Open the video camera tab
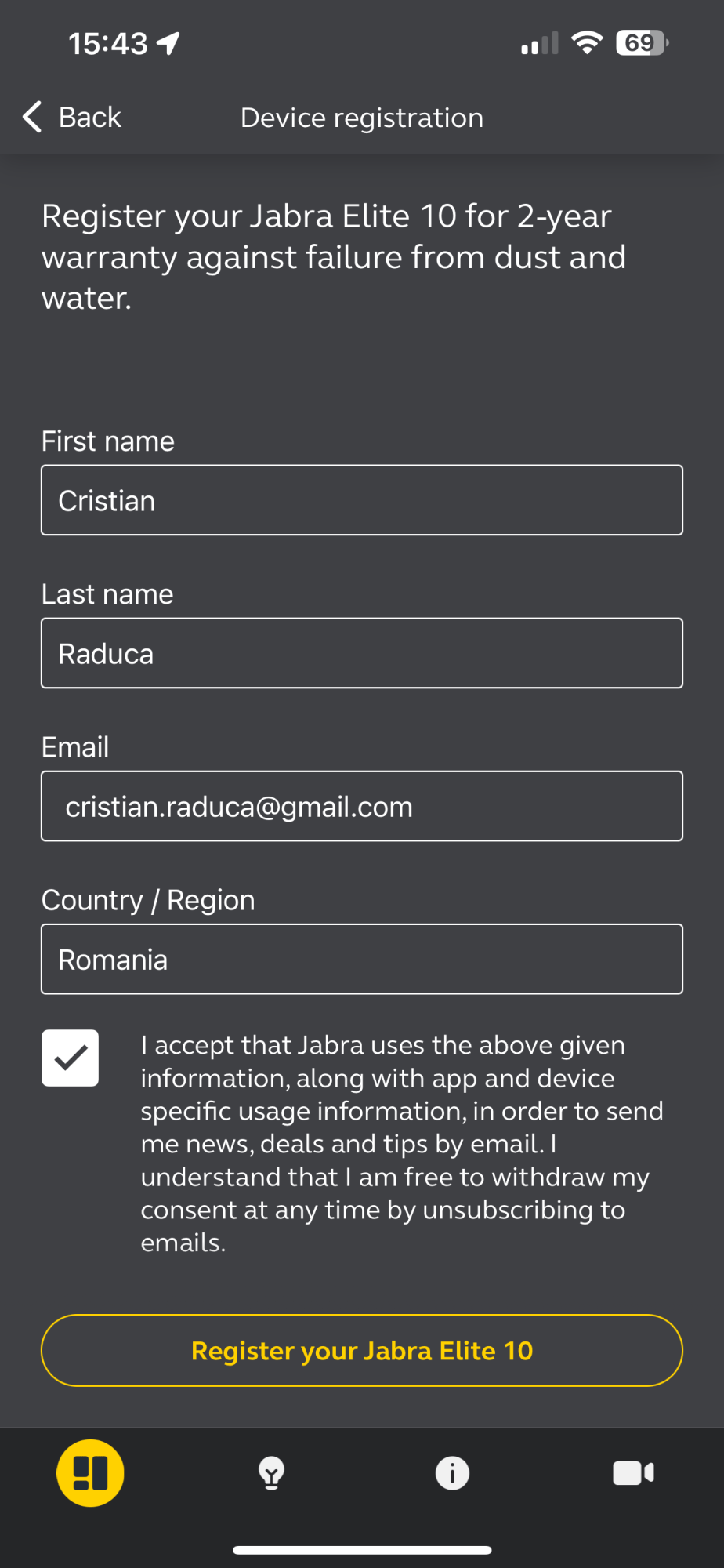 click(x=633, y=1473)
